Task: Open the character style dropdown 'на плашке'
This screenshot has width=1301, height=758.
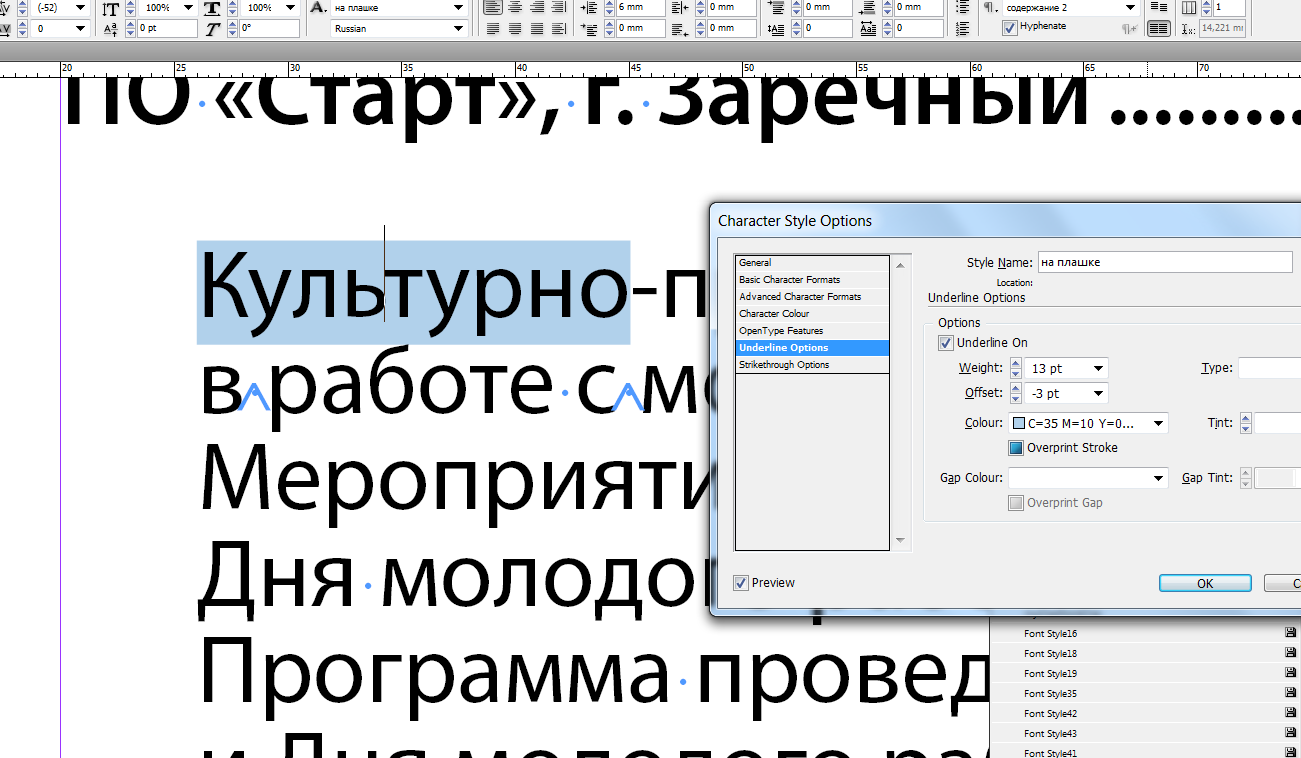Action: (x=400, y=7)
